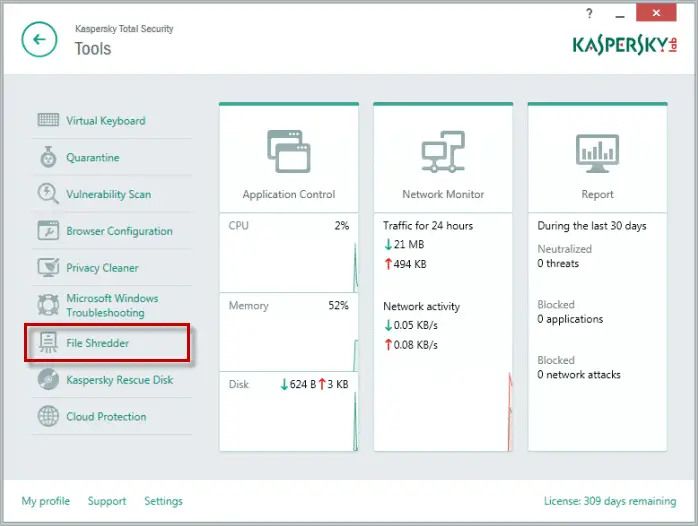Open the Quarantine tool
The width and height of the screenshot is (698, 526).
pyautogui.click(x=93, y=158)
